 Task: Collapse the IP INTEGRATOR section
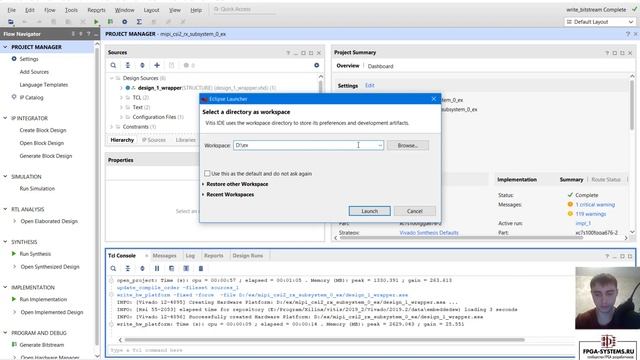tap(5, 118)
